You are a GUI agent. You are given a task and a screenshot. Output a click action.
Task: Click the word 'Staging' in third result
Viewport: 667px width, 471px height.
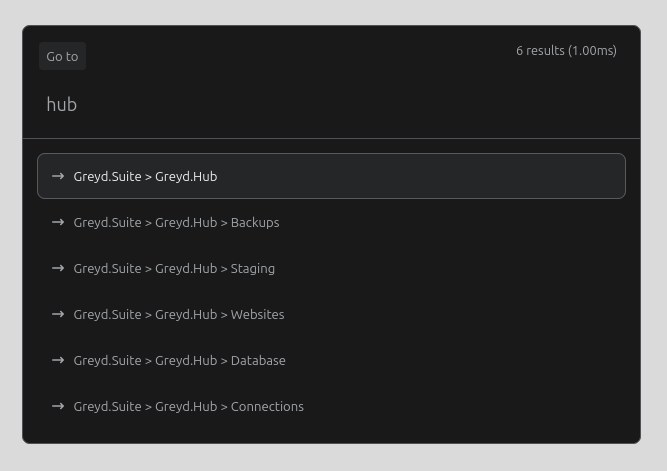[x=253, y=269]
